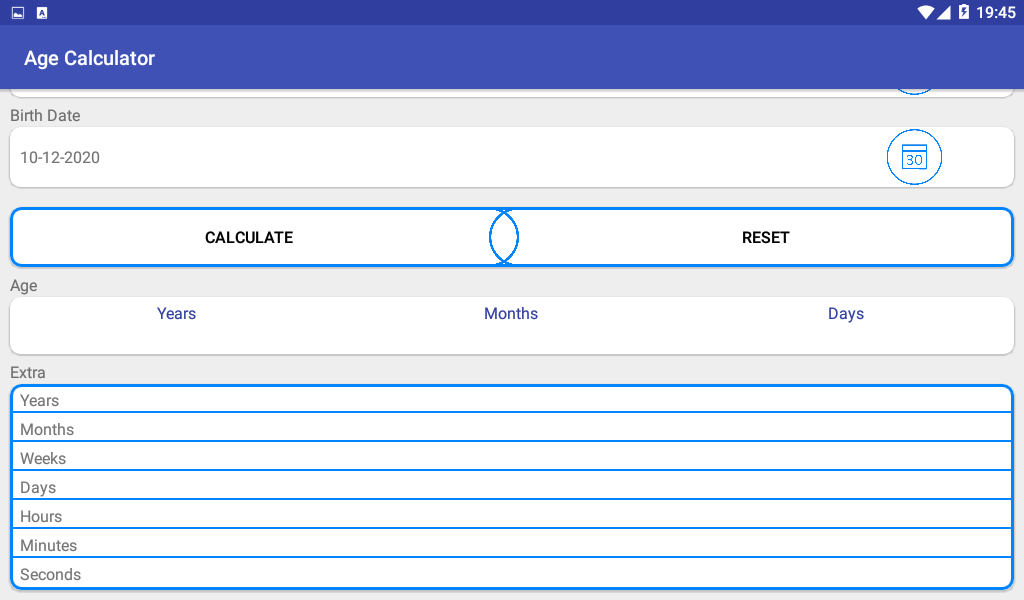Viewport: 1024px width, 600px height.
Task: Select the Weeks row in Extra list
Action: tap(511, 458)
